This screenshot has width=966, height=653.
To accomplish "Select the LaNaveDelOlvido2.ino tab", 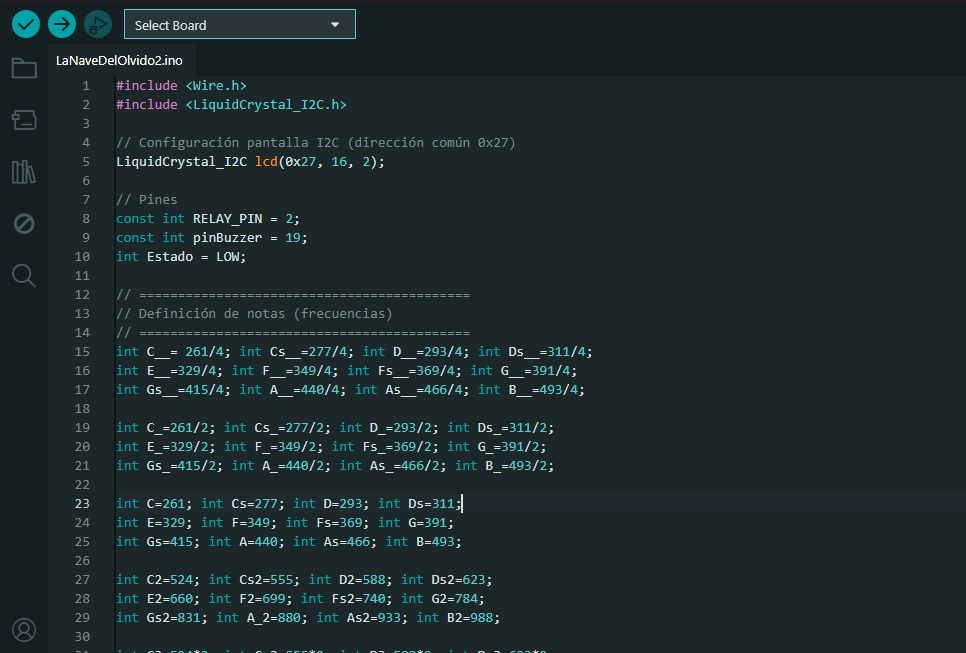I will [120, 60].
